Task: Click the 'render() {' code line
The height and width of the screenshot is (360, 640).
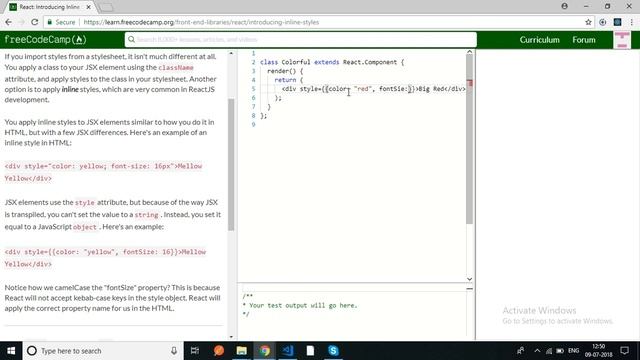Action: [285, 71]
